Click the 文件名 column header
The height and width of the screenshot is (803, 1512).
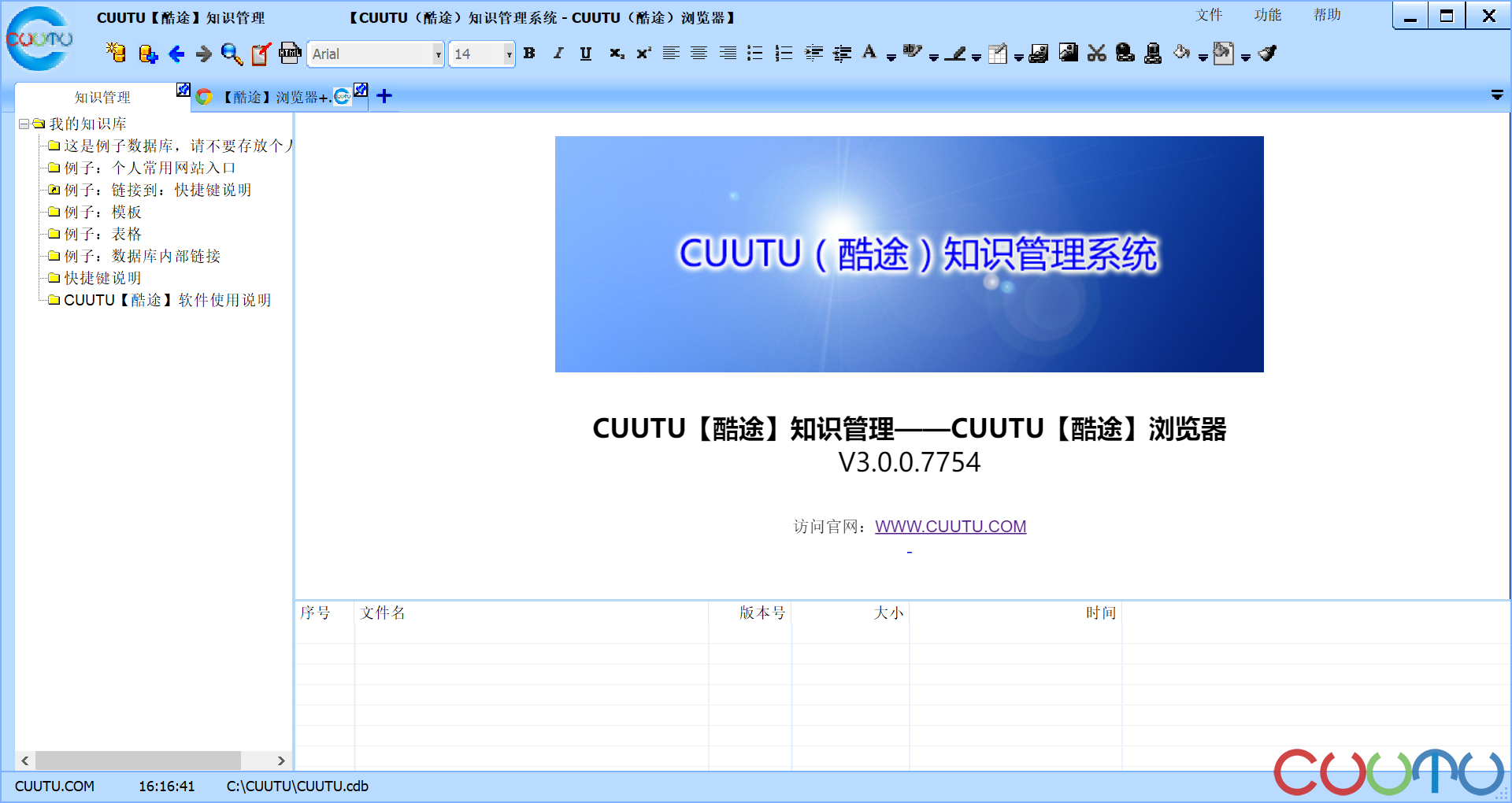pyautogui.click(x=532, y=612)
